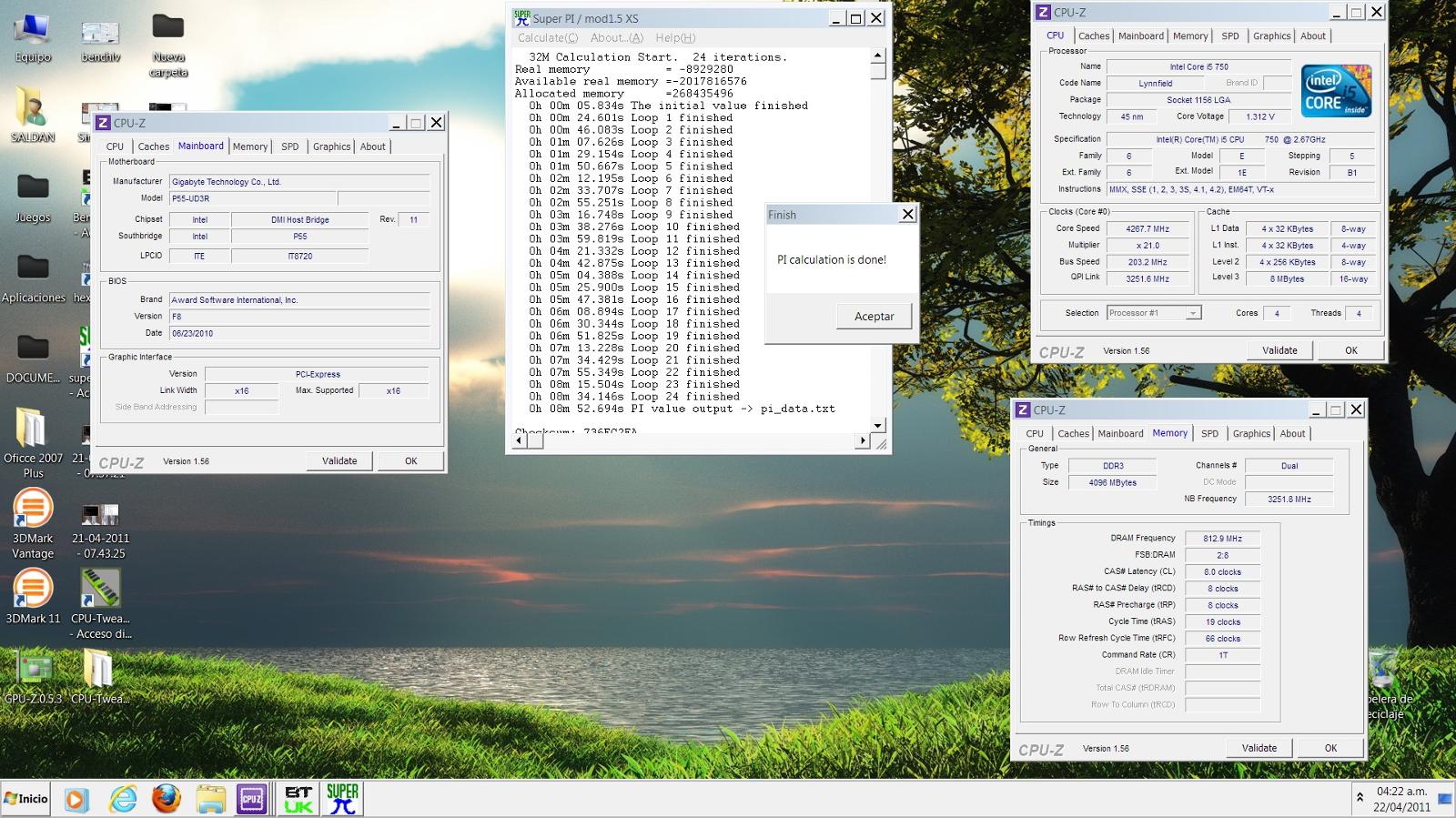Click the P55-UD3R model field
The image size is (1456, 818).
click(x=253, y=198)
